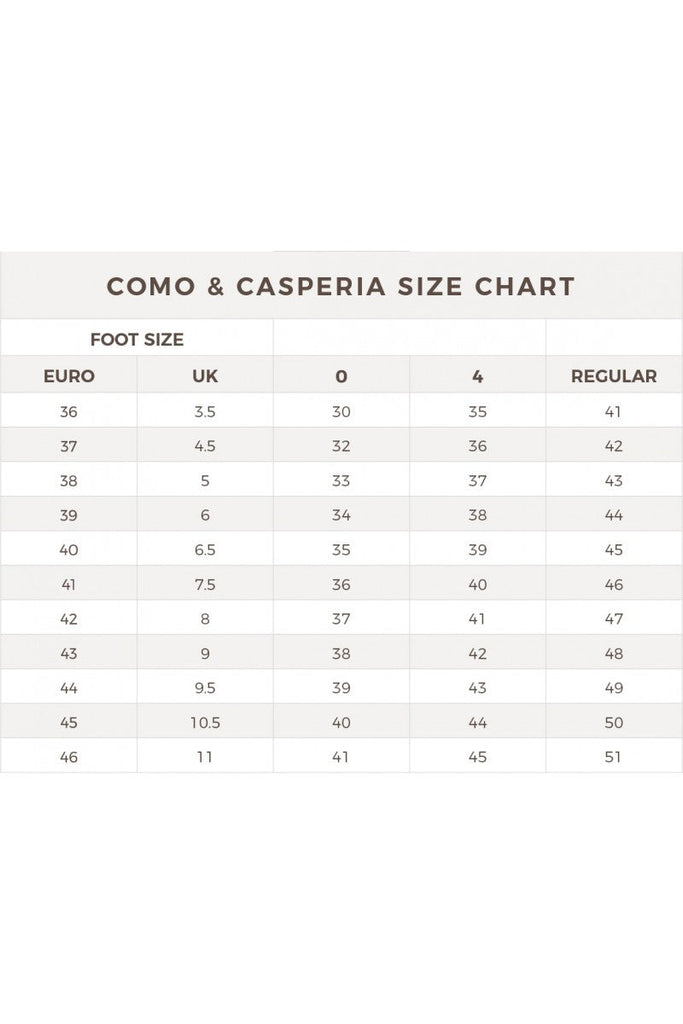683x1024 pixels.
Task: Click the REGULAR value 47 cell
Action: tap(613, 619)
